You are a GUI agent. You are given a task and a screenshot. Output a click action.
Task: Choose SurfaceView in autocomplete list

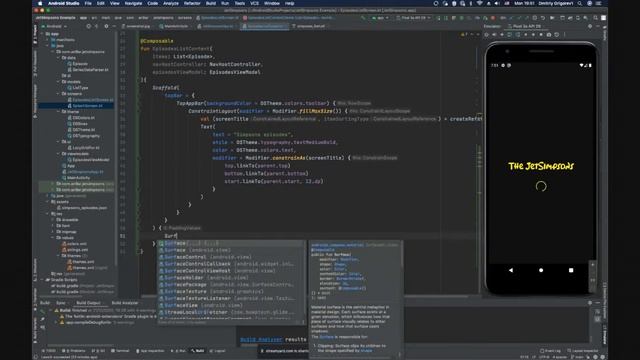pyautogui.click(x=231, y=305)
